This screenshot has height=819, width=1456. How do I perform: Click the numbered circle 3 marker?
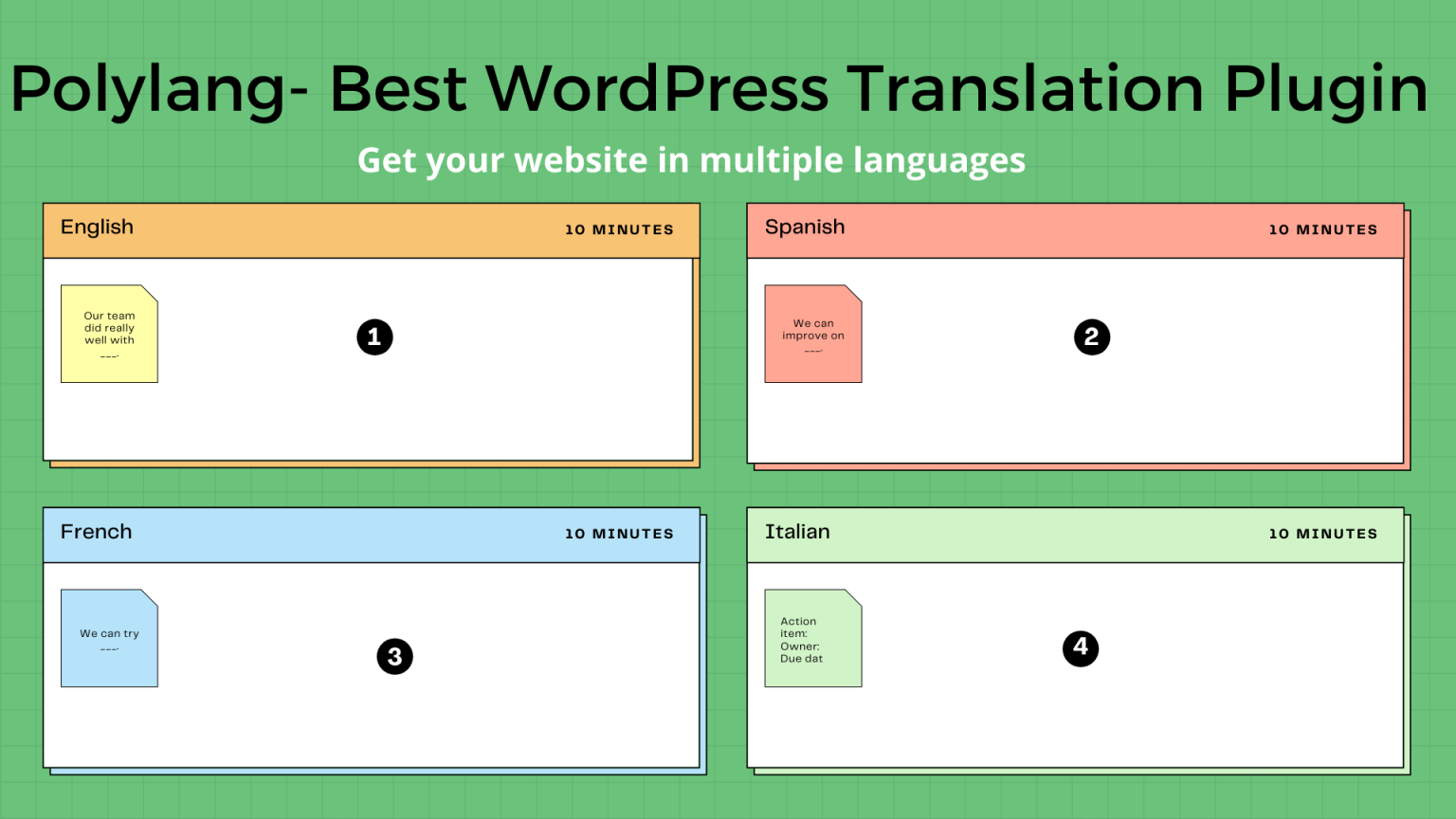pos(396,656)
